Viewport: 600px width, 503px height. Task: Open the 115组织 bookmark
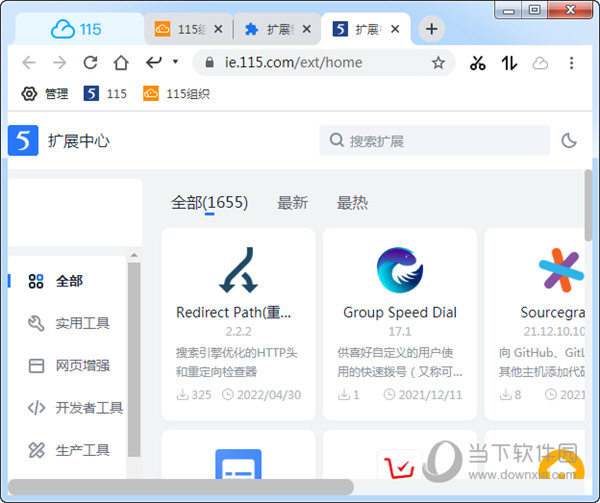[x=176, y=94]
